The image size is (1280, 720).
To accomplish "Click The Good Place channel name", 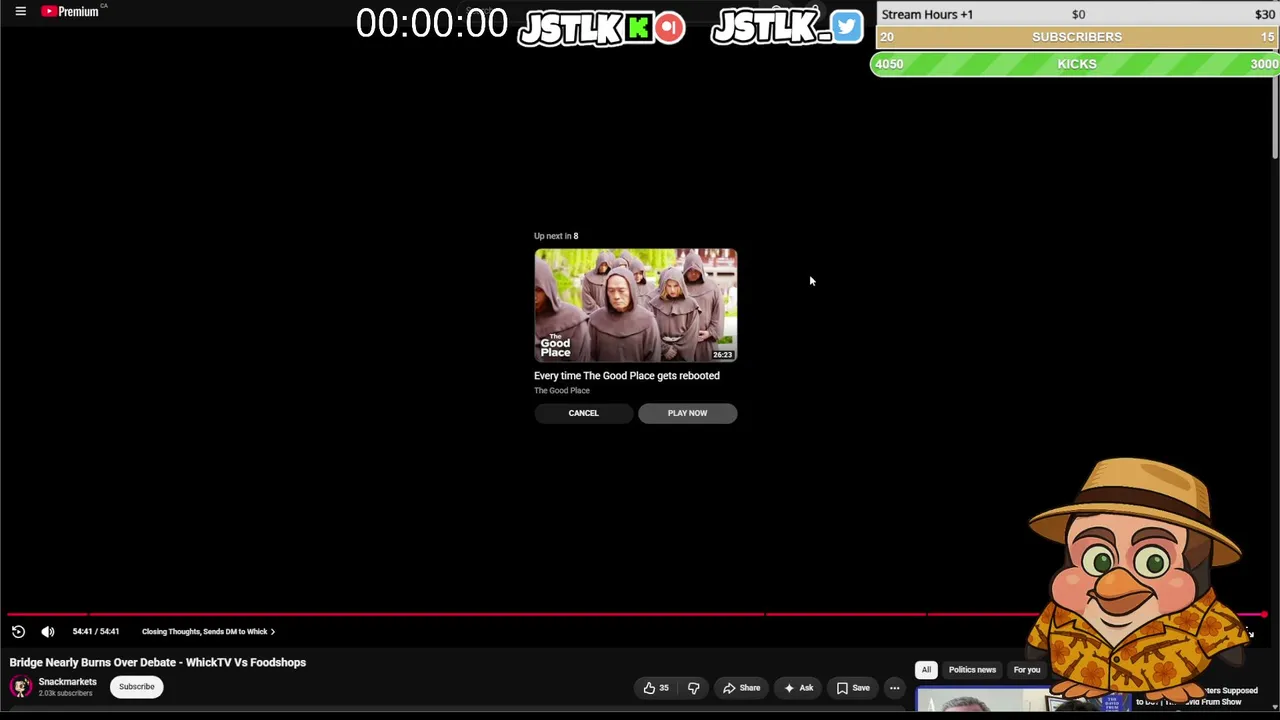I will point(562,391).
